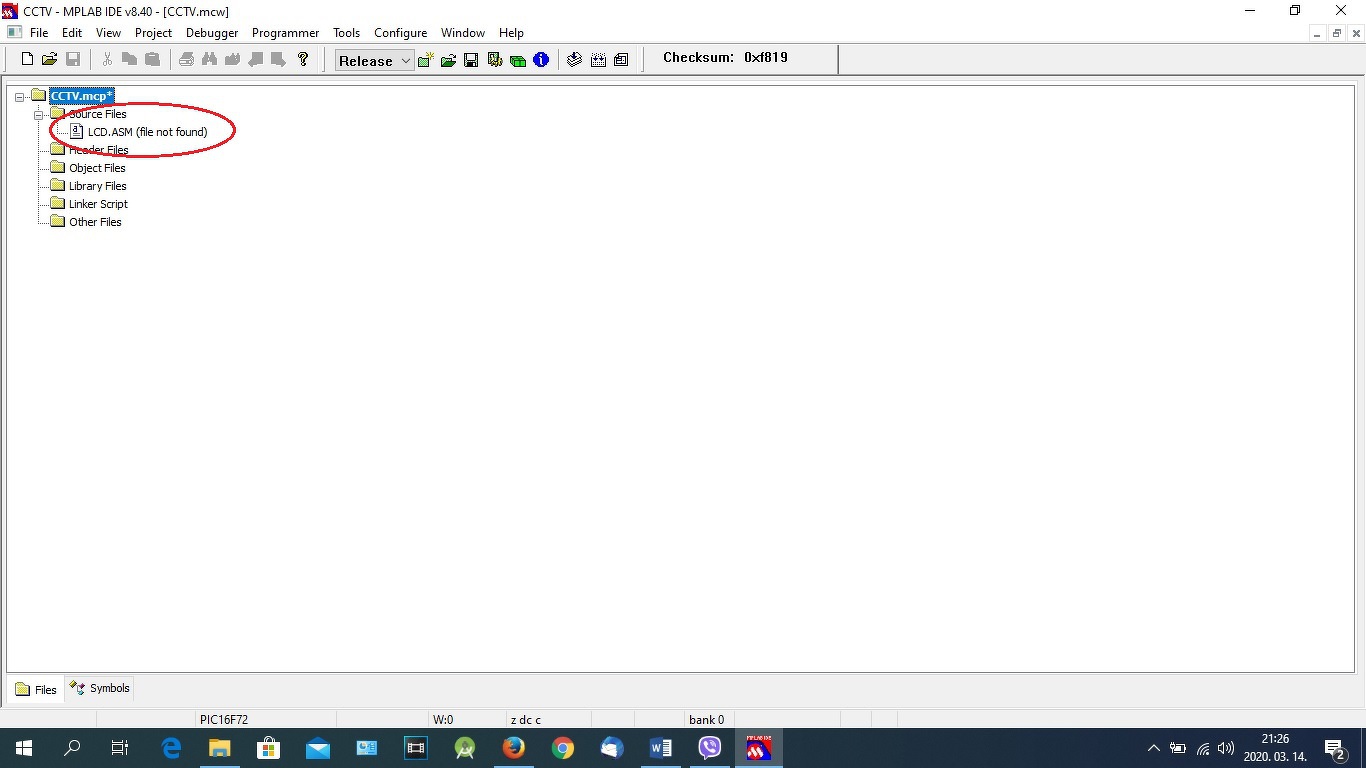
Task: Switch to the Symbols tab
Action: (99, 688)
